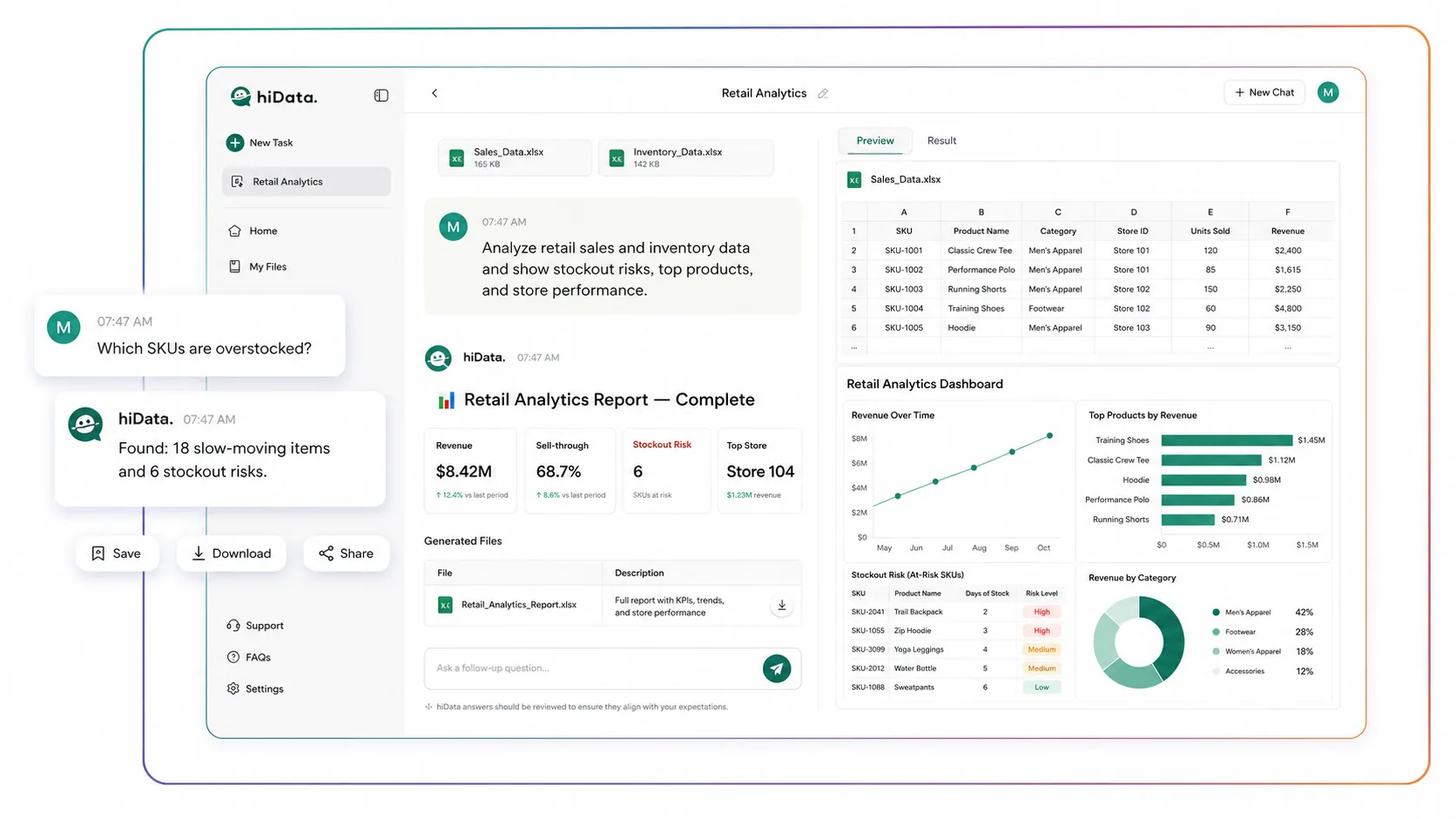This screenshot has width=1456, height=819.
Task: Toggle the sidebar collapse icon
Action: tap(381, 96)
